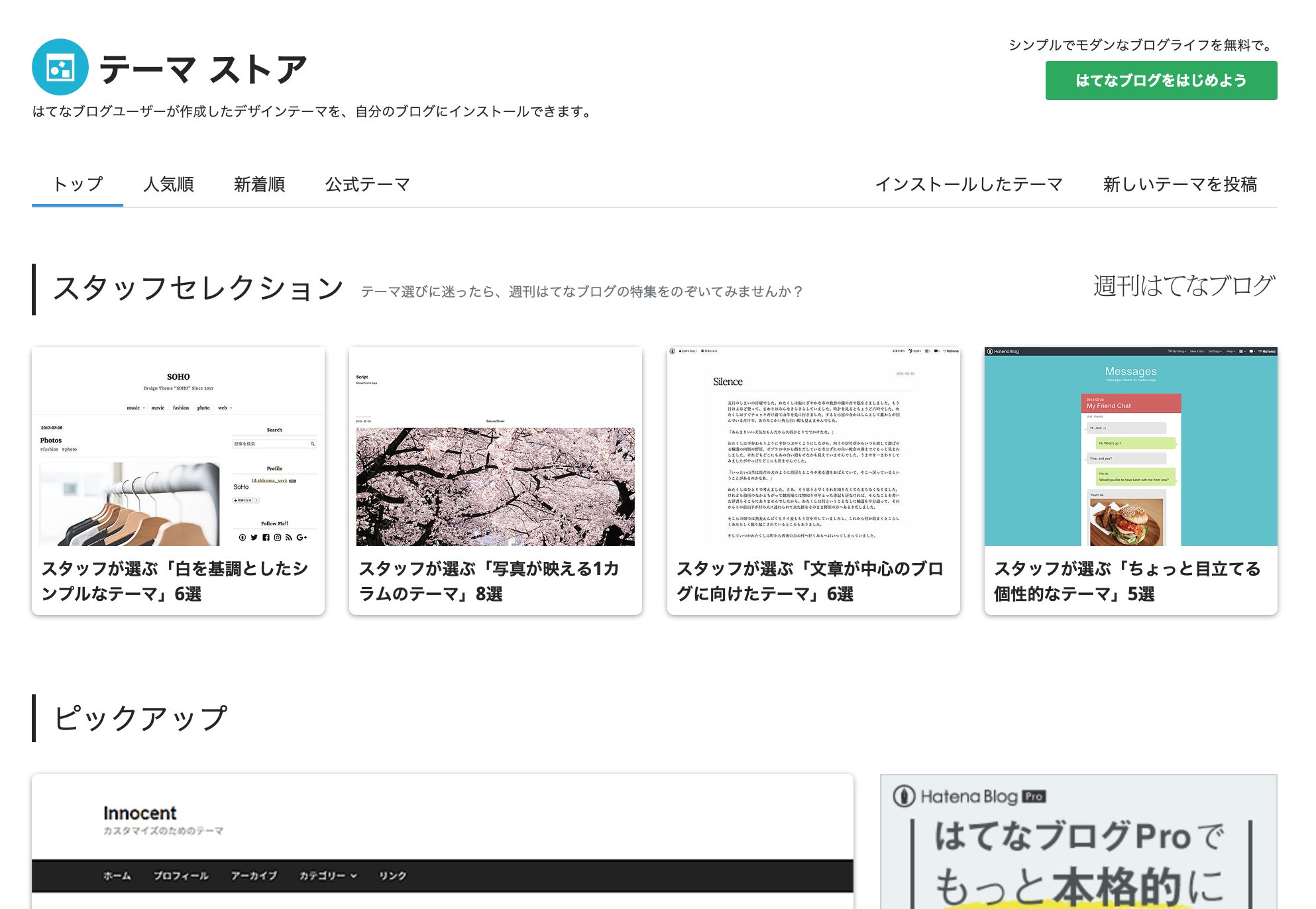Open the SOHO theme preview thumbnail
Image resolution: width=1316 pixels, height=909 pixels.
point(178,447)
